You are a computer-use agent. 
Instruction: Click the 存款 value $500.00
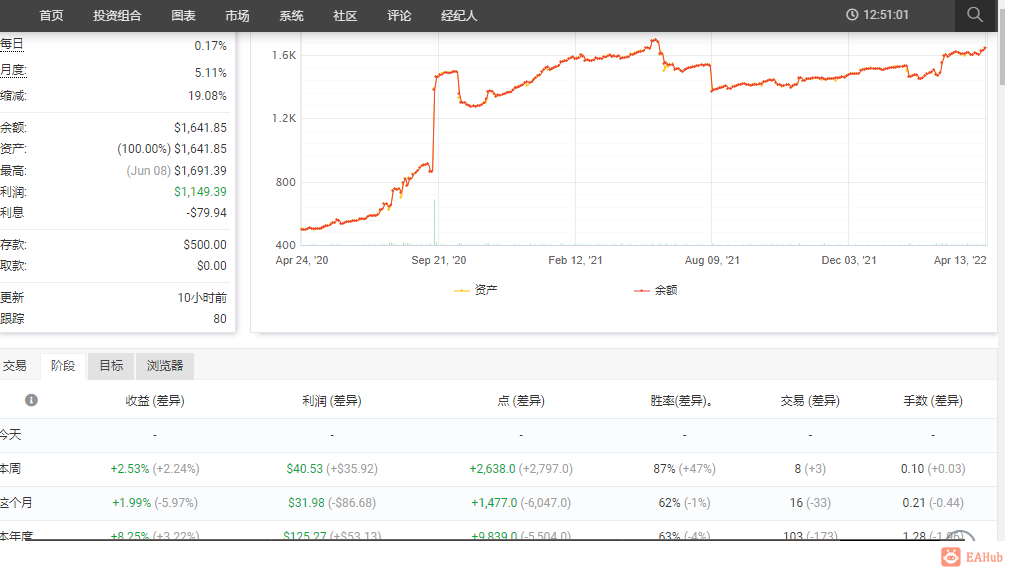(x=205, y=245)
